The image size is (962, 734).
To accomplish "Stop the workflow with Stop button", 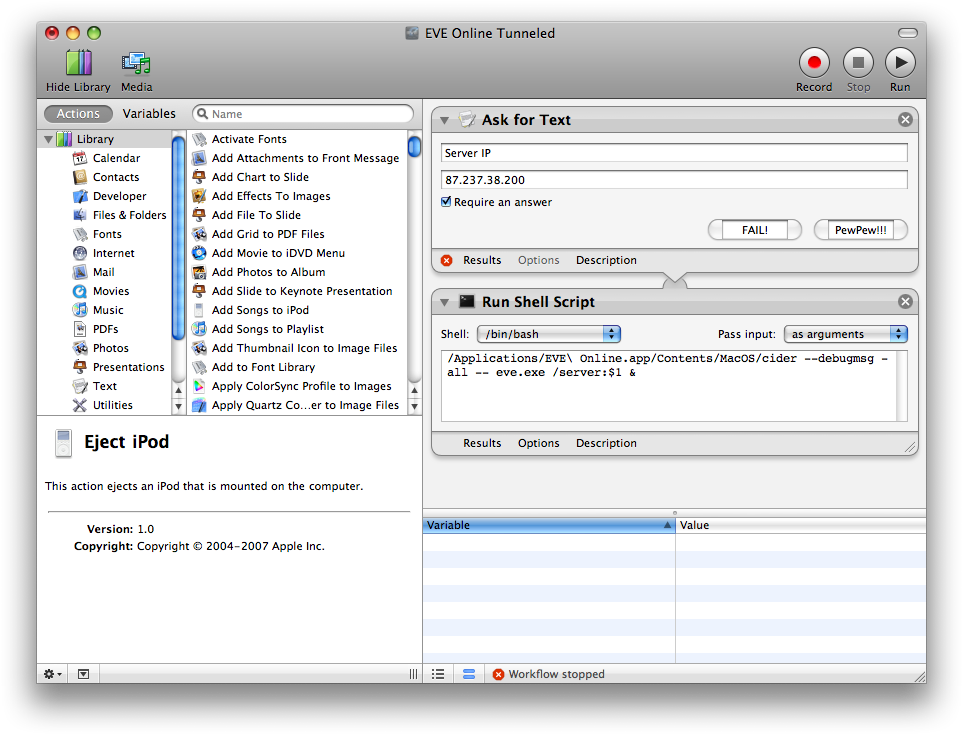I will 858,63.
